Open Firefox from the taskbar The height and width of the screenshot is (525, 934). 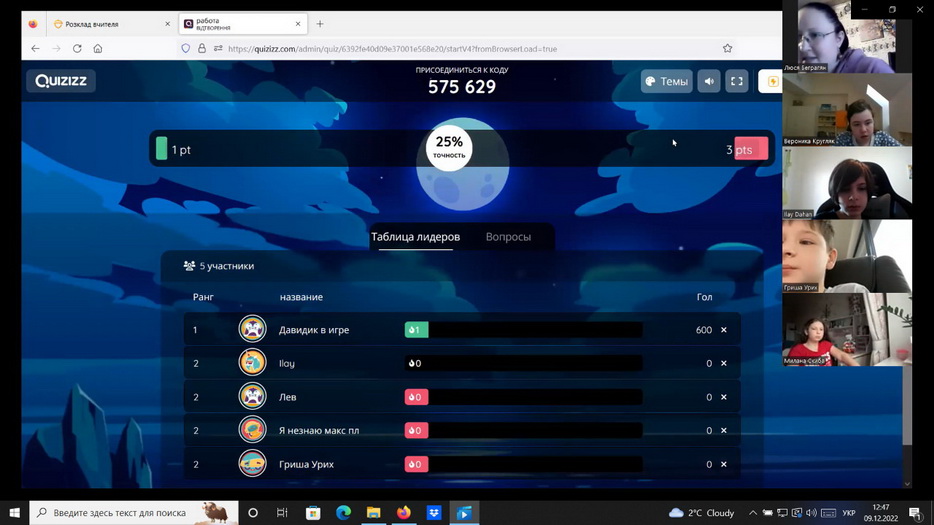[x=404, y=513]
